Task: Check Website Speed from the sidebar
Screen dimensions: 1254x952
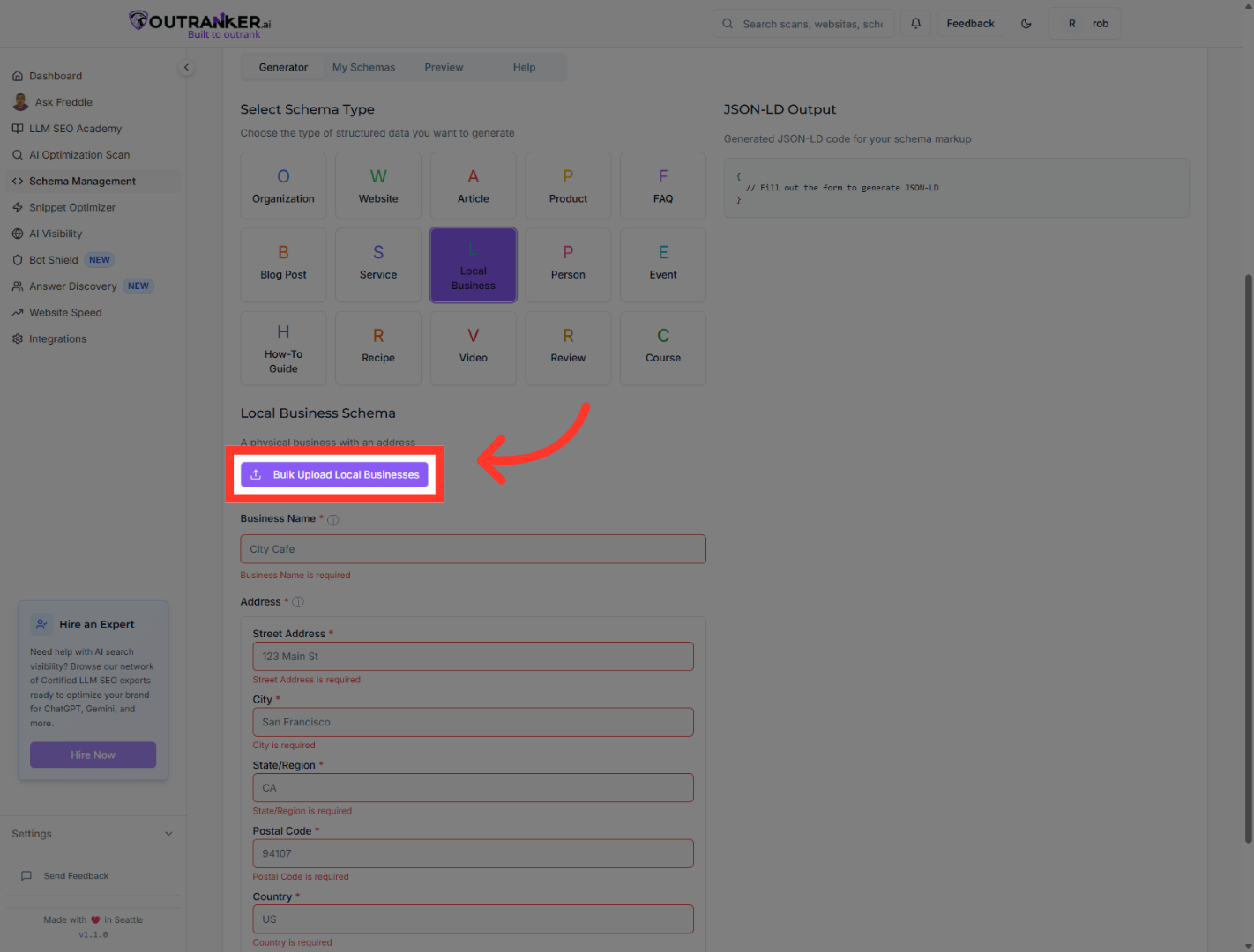Action: 65,312
